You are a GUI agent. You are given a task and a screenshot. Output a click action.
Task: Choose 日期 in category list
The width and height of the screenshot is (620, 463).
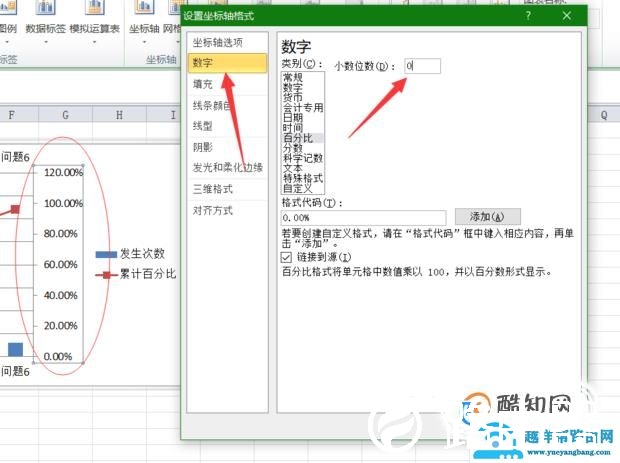293,117
